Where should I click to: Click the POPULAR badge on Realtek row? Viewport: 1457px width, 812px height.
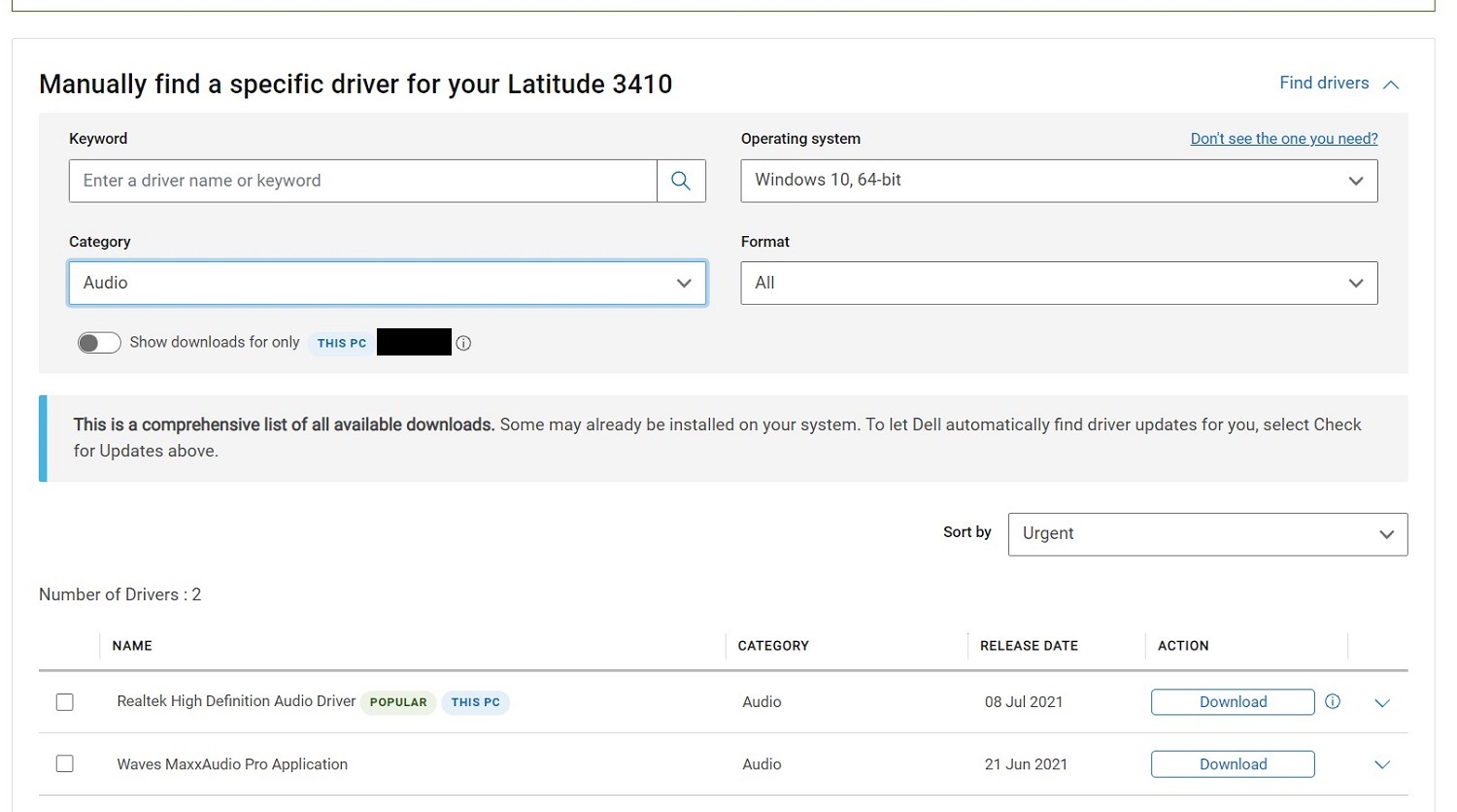398,702
